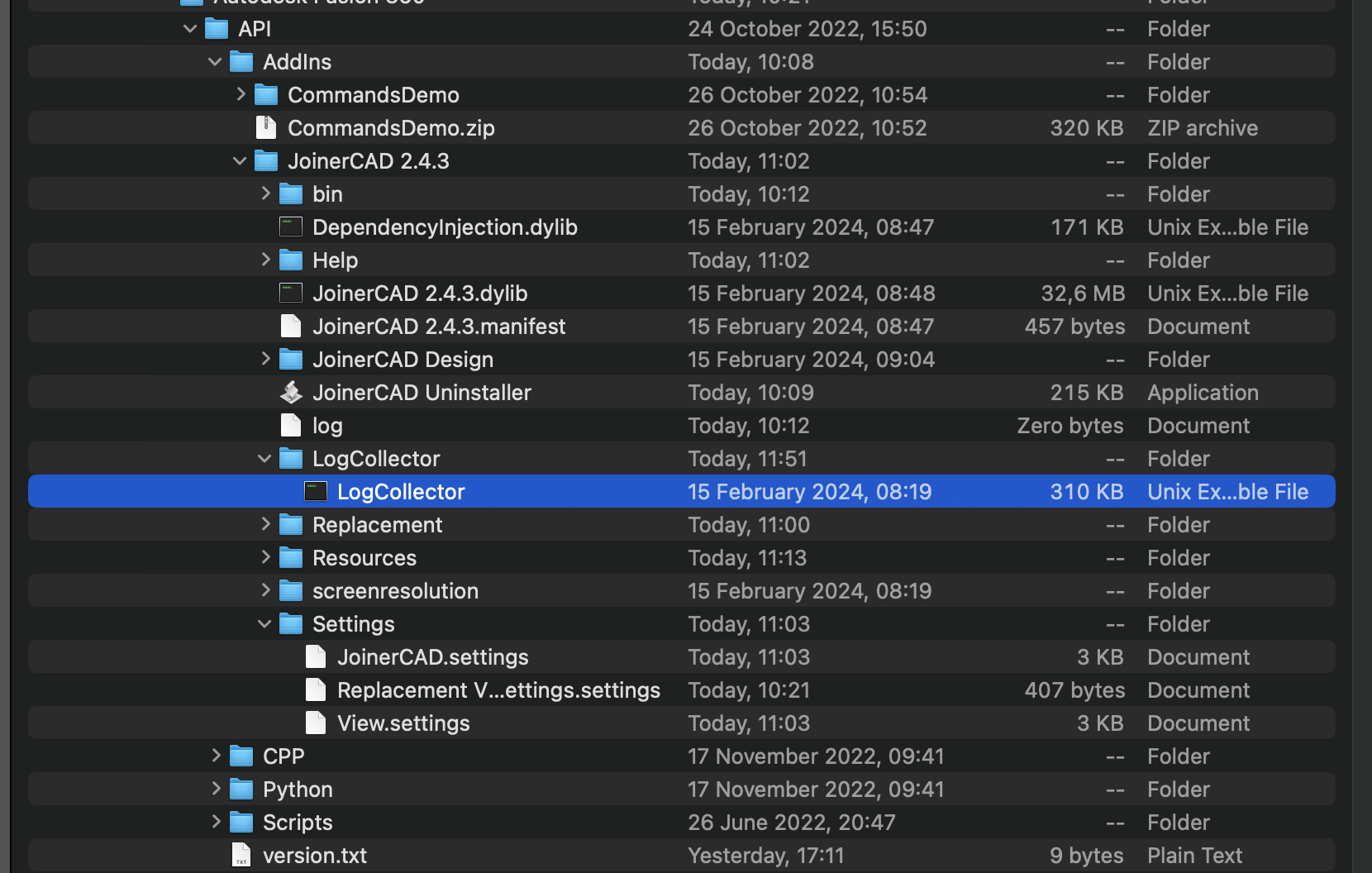1372x873 pixels.
Task: Collapse the Settings folder chevron
Action: point(264,624)
